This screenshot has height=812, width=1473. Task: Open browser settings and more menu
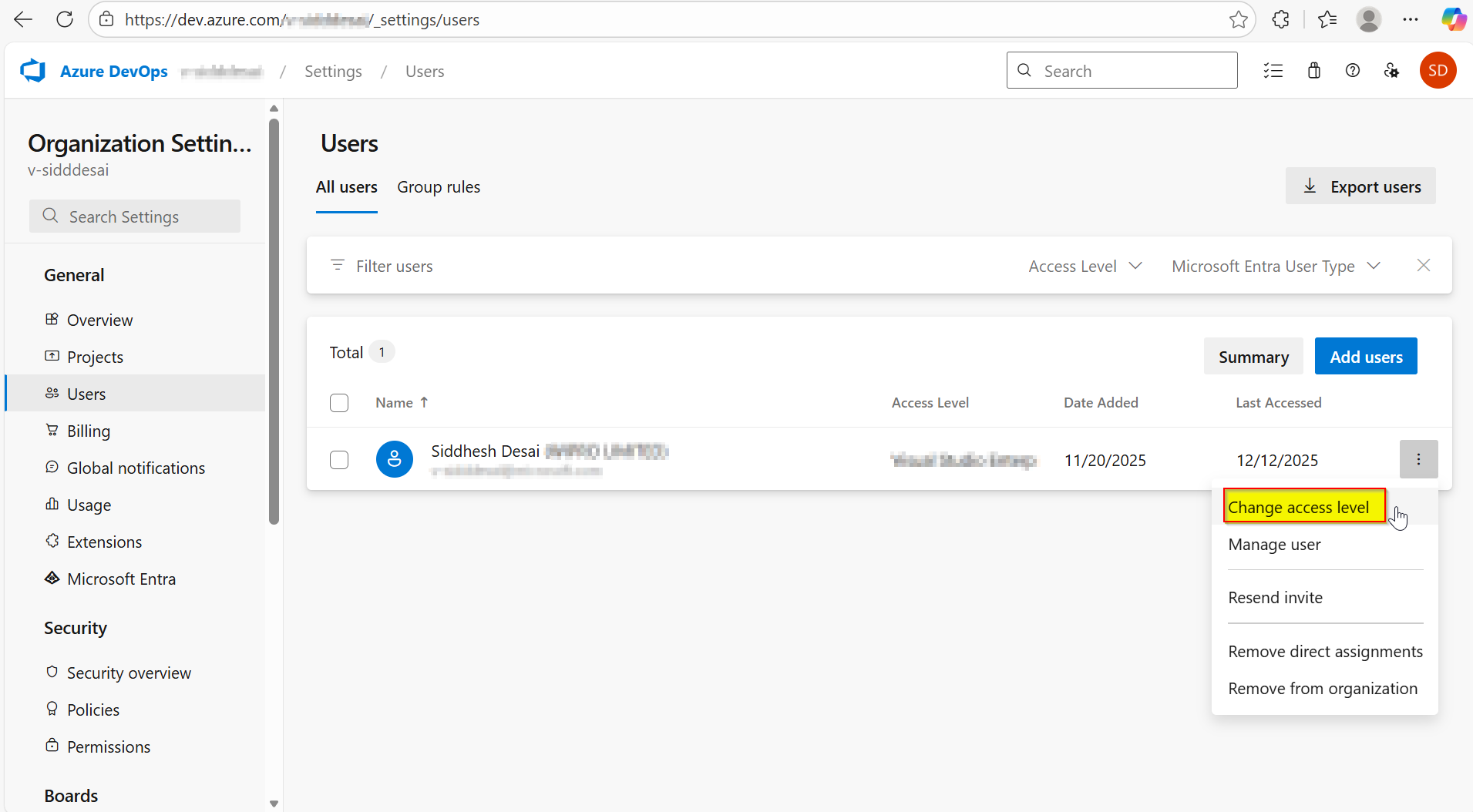1411,19
